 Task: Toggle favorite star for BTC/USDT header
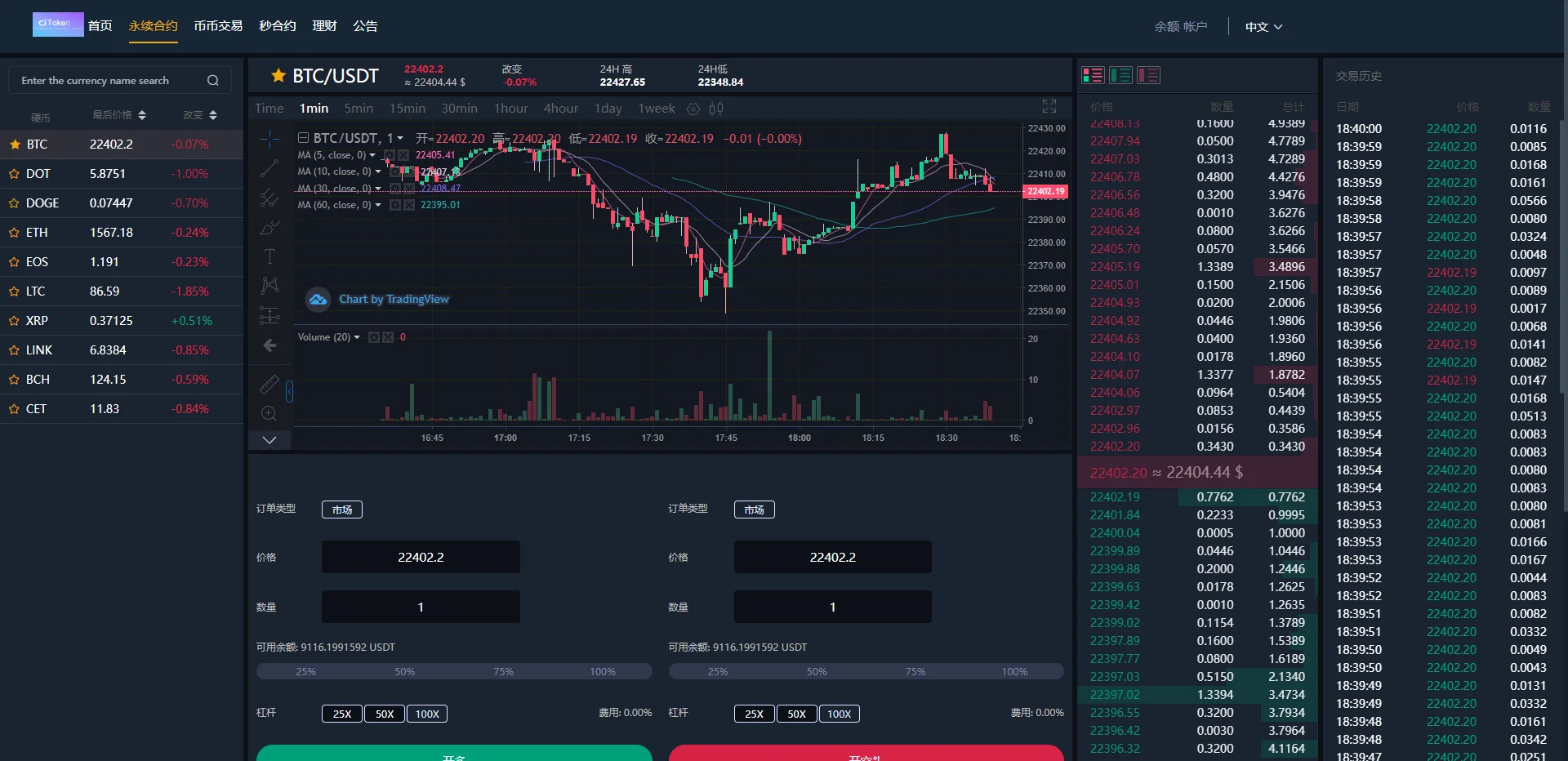click(x=278, y=76)
